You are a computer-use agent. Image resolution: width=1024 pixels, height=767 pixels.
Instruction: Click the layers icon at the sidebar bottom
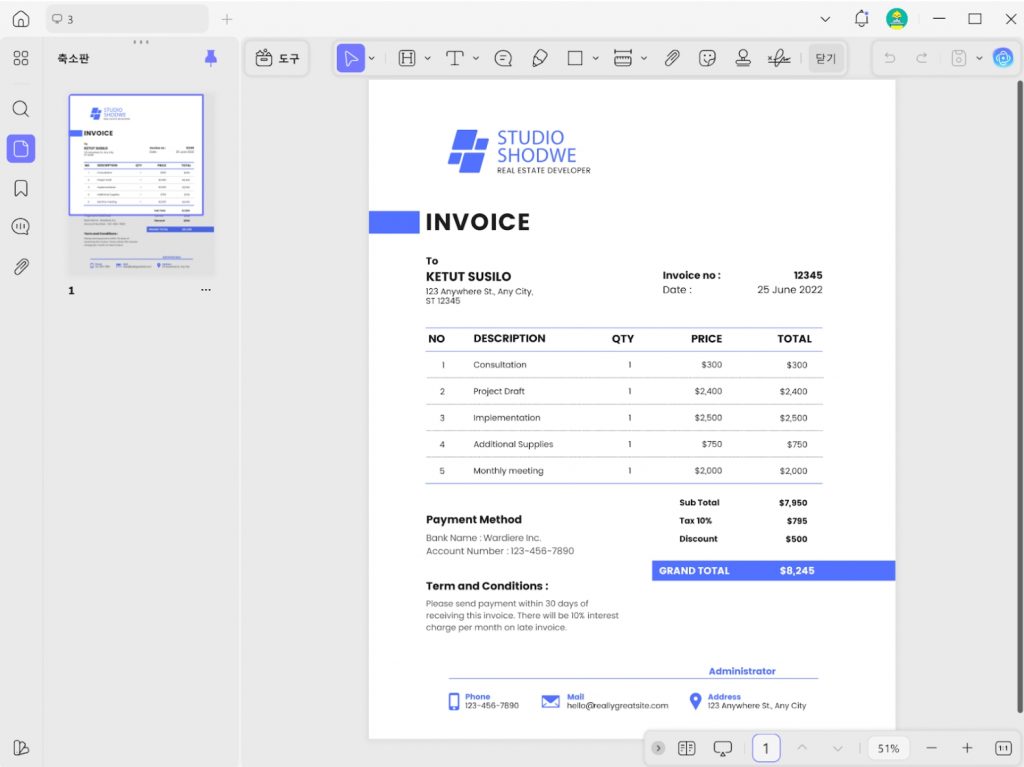point(21,747)
